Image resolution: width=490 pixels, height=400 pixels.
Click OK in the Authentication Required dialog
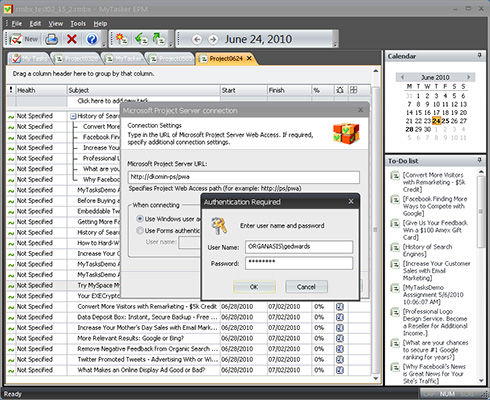[x=254, y=287]
